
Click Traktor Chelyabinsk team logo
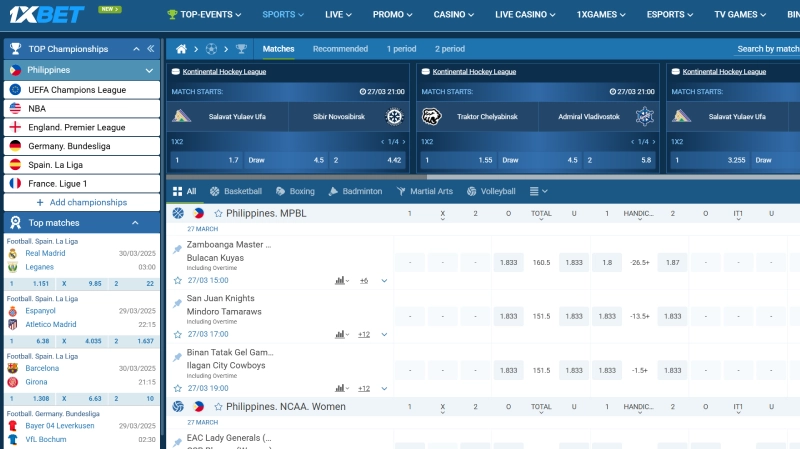[431, 116]
